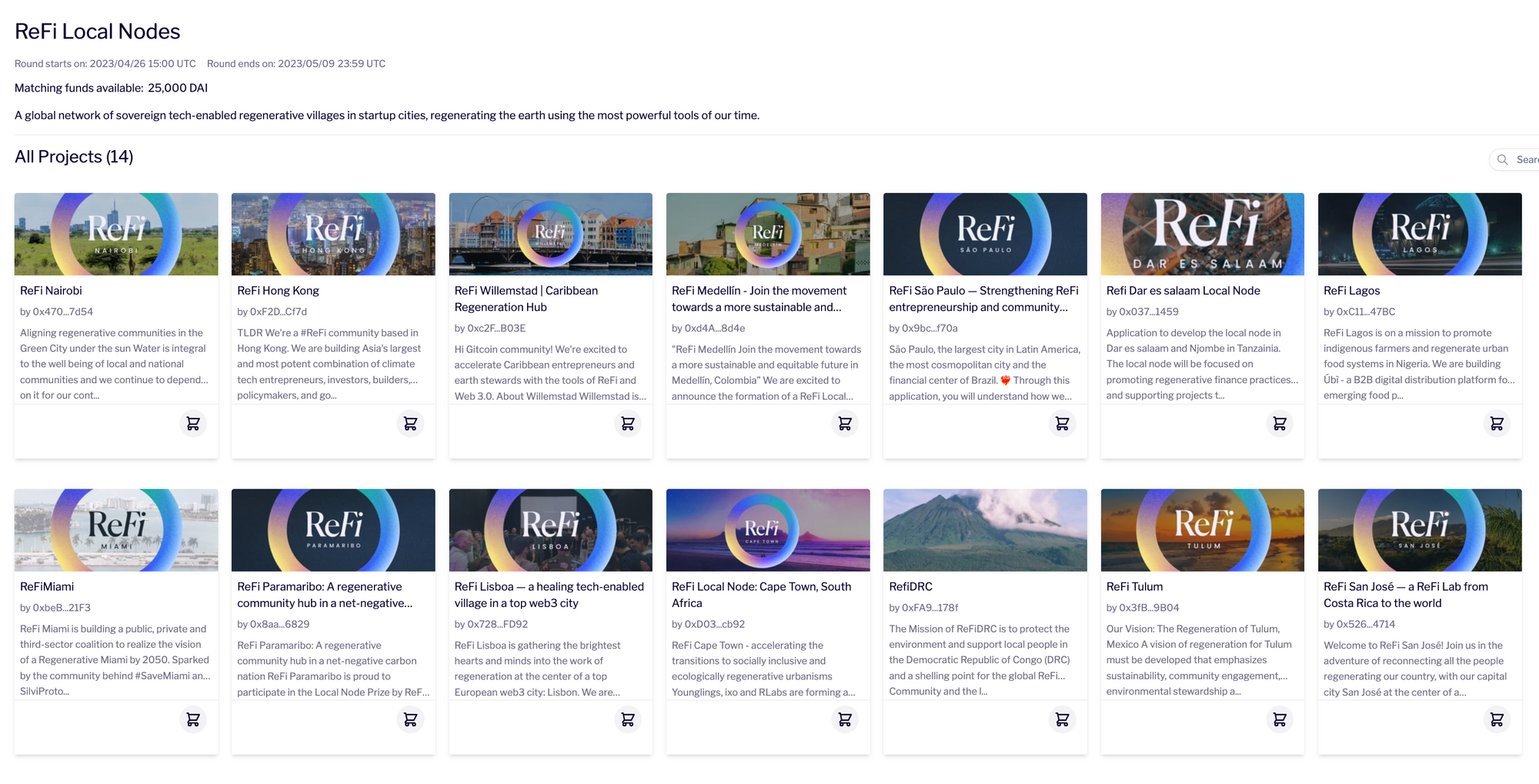The height and width of the screenshot is (784, 1539).
Task: Open the RefiDRC mountain banner image
Action: (985, 530)
